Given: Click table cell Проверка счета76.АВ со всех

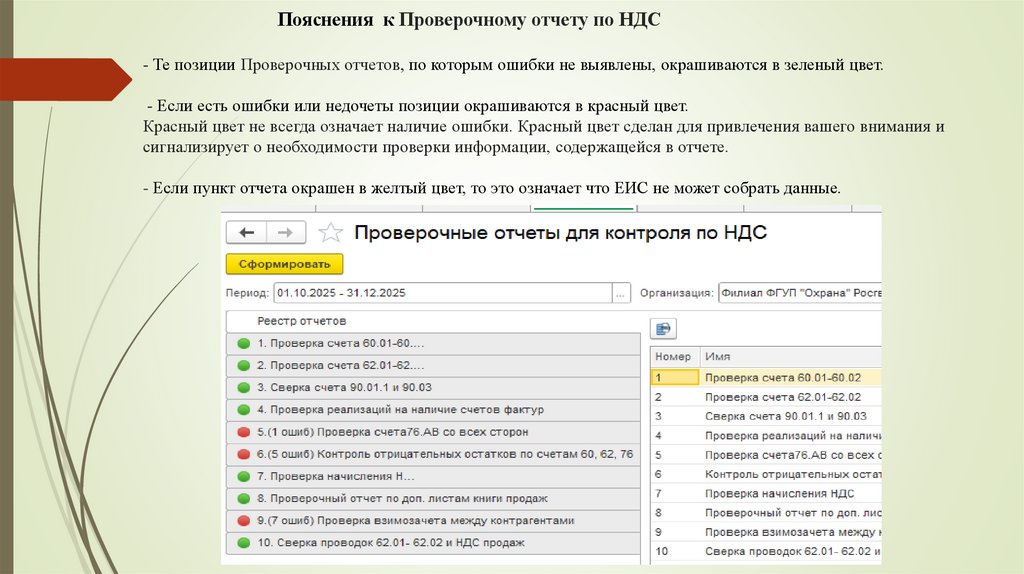Looking at the screenshot, I should coord(791,455).
